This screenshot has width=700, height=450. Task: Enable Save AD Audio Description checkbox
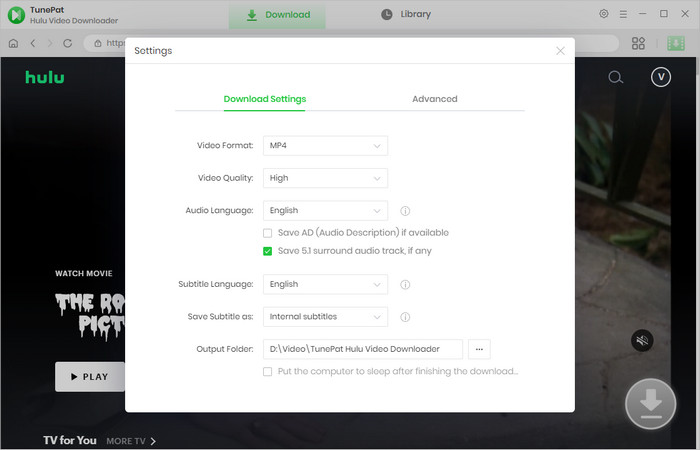pos(267,233)
